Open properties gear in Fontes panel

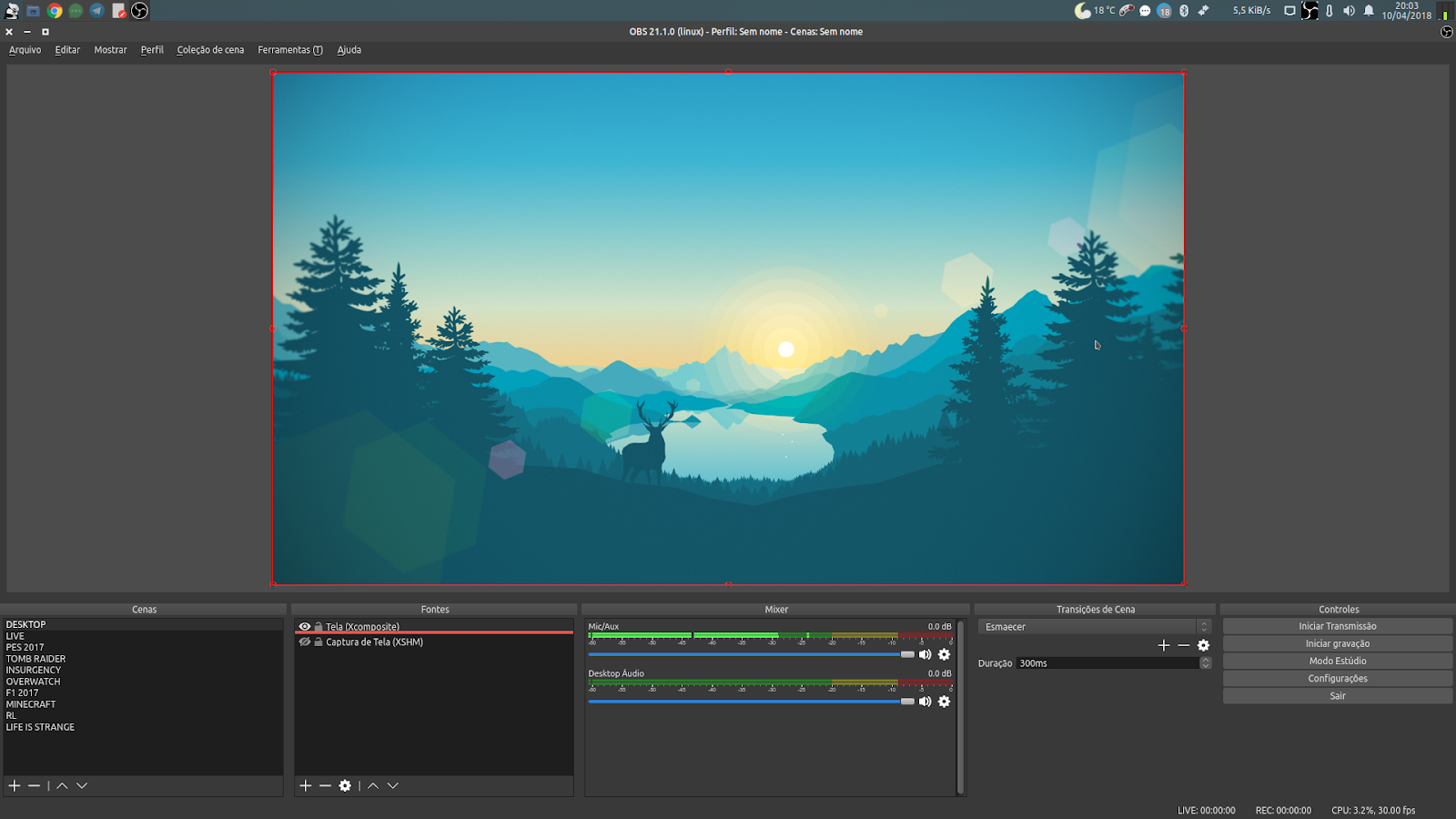click(345, 785)
